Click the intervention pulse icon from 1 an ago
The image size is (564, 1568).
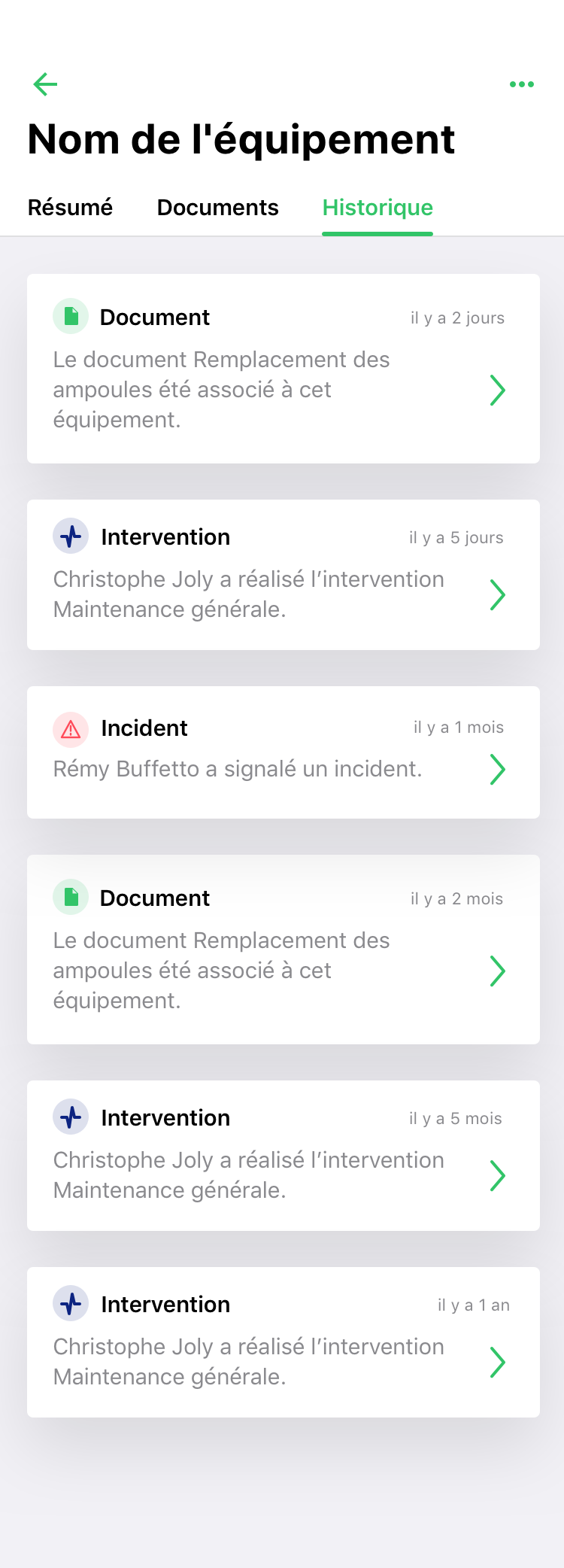[71, 1304]
